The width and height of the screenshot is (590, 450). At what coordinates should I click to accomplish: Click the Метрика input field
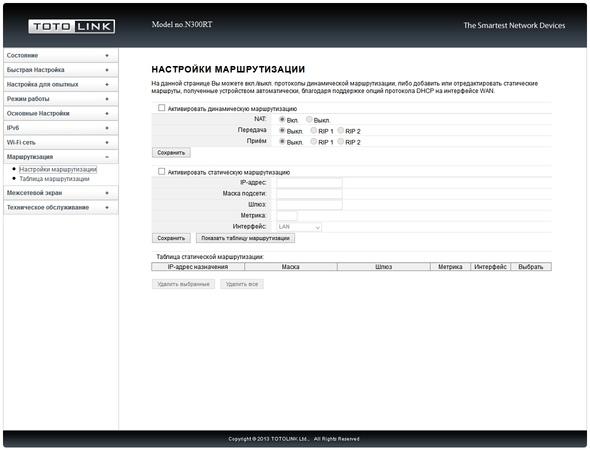coord(286,216)
